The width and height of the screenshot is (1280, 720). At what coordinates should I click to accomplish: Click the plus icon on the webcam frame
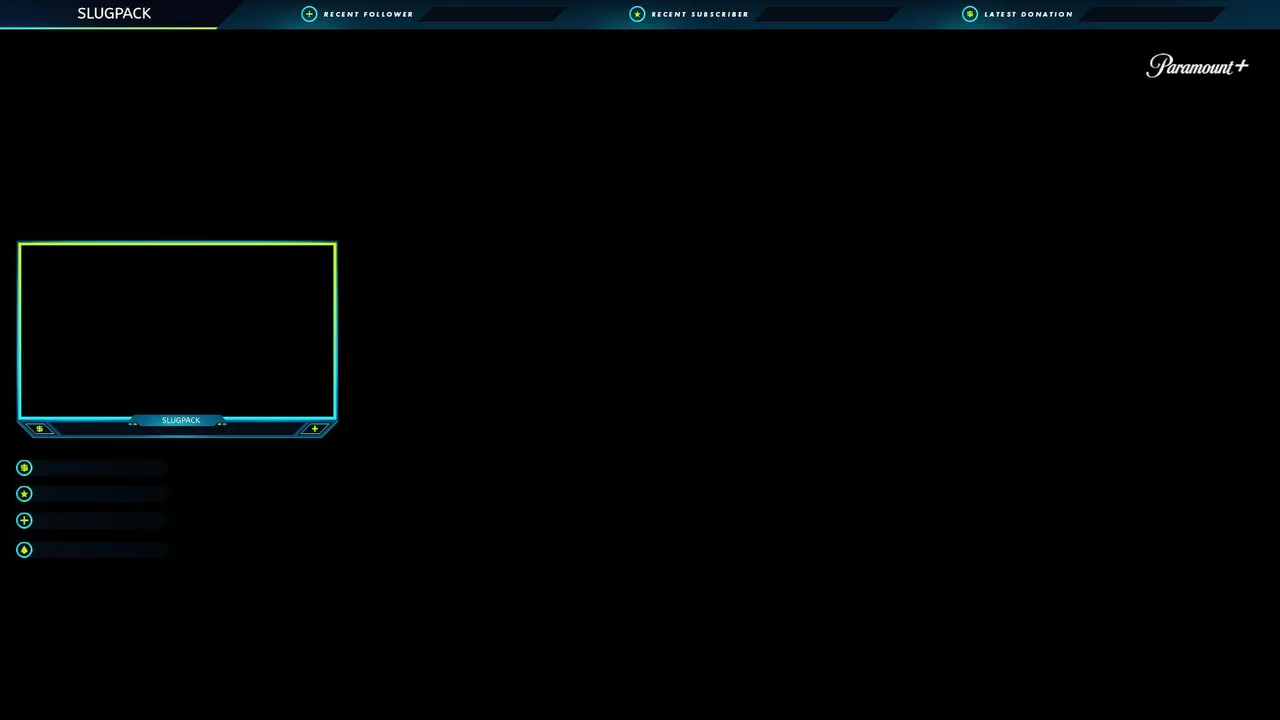pos(315,429)
